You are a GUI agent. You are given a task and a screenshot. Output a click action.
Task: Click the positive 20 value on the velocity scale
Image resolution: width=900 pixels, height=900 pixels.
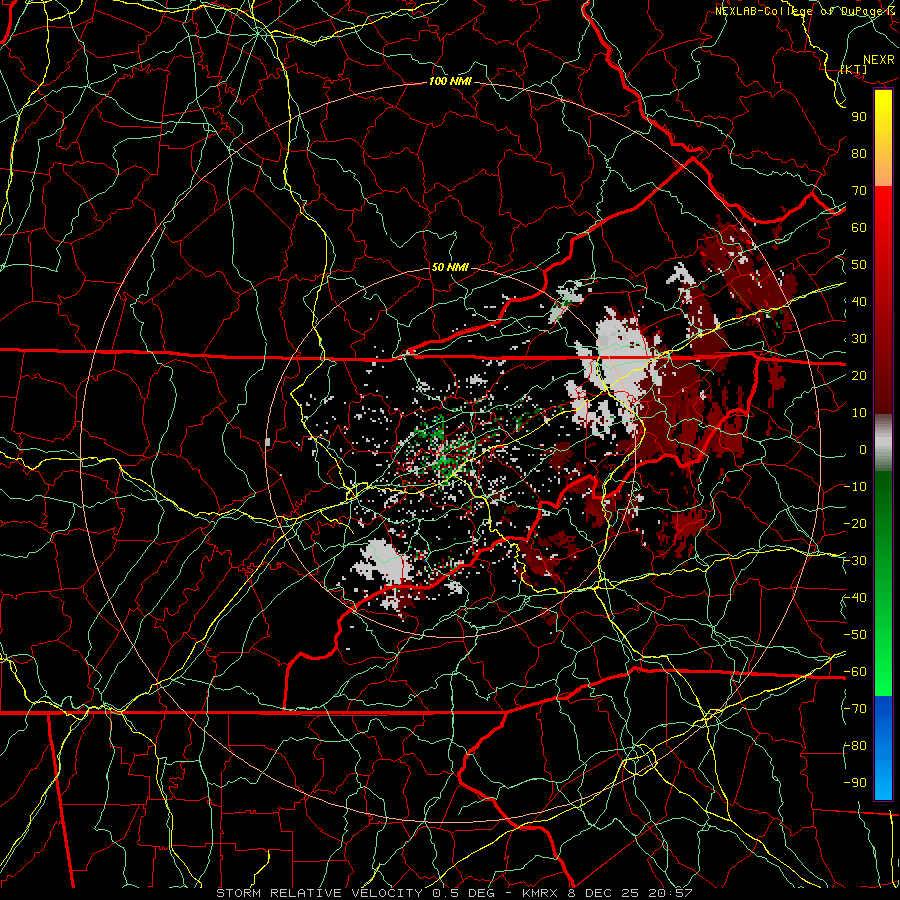click(x=859, y=375)
